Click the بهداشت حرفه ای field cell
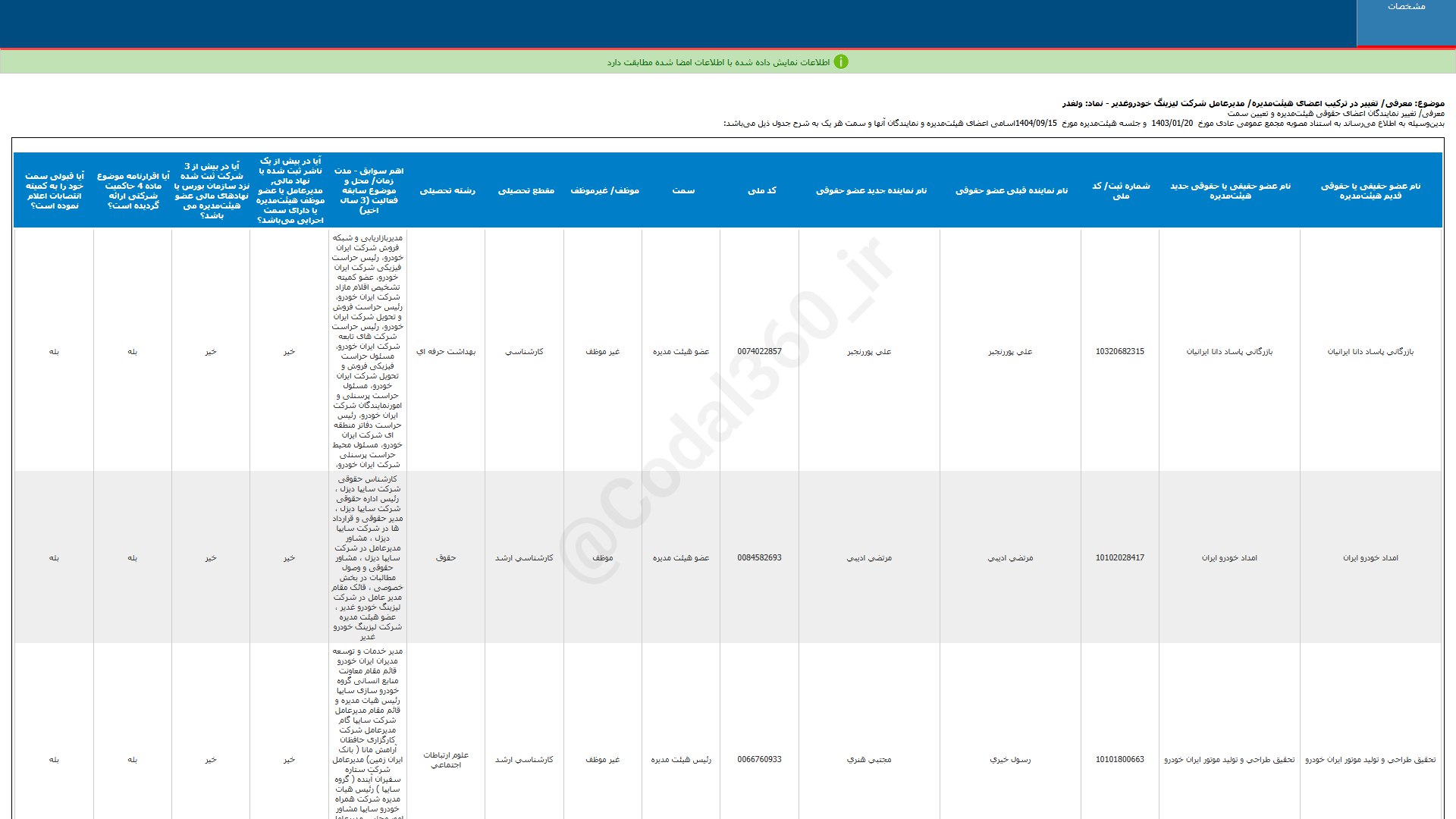Image resolution: width=1456 pixels, height=819 pixels. click(x=446, y=352)
